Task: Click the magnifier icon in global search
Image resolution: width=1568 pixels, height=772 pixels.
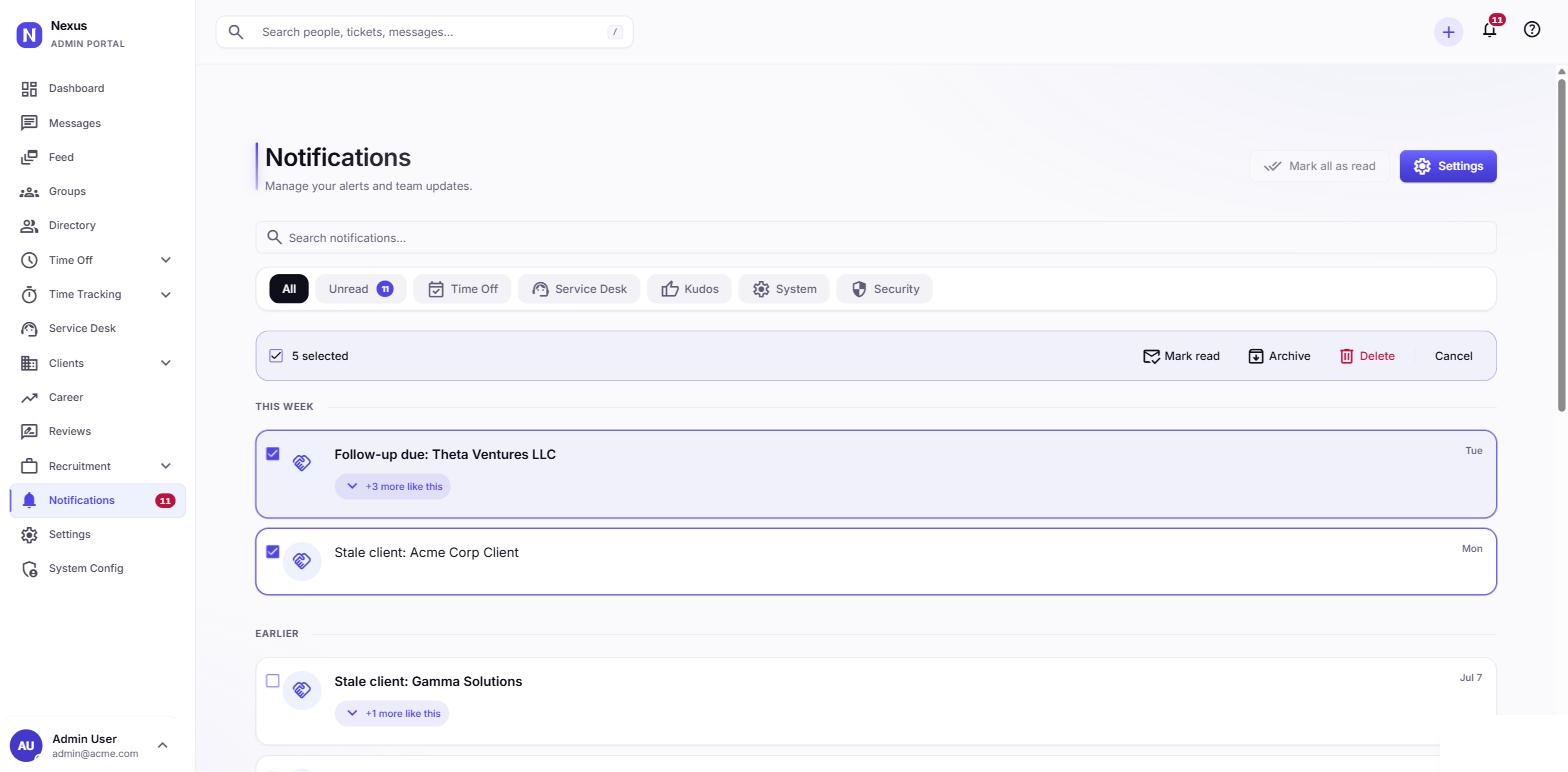Action: [236, 32]
